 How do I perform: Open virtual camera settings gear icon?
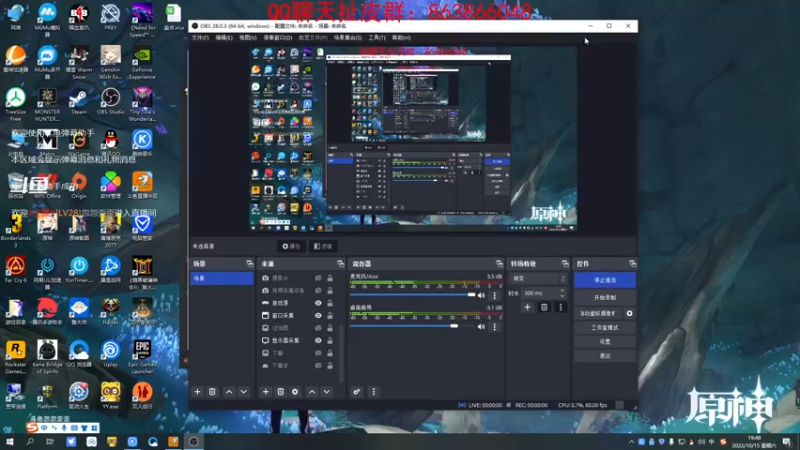(630, 313)
